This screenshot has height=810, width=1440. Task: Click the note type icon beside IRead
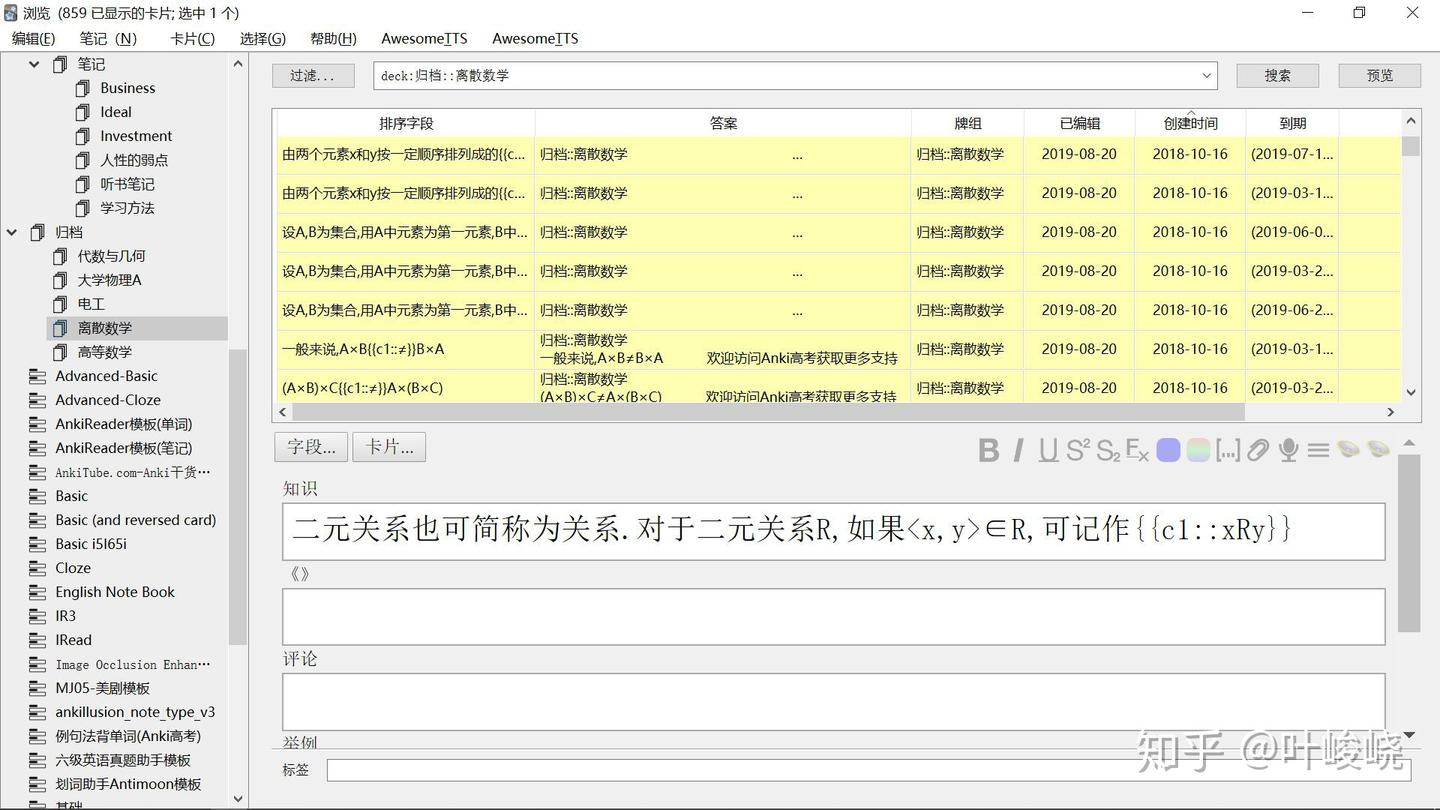(38, 640)
